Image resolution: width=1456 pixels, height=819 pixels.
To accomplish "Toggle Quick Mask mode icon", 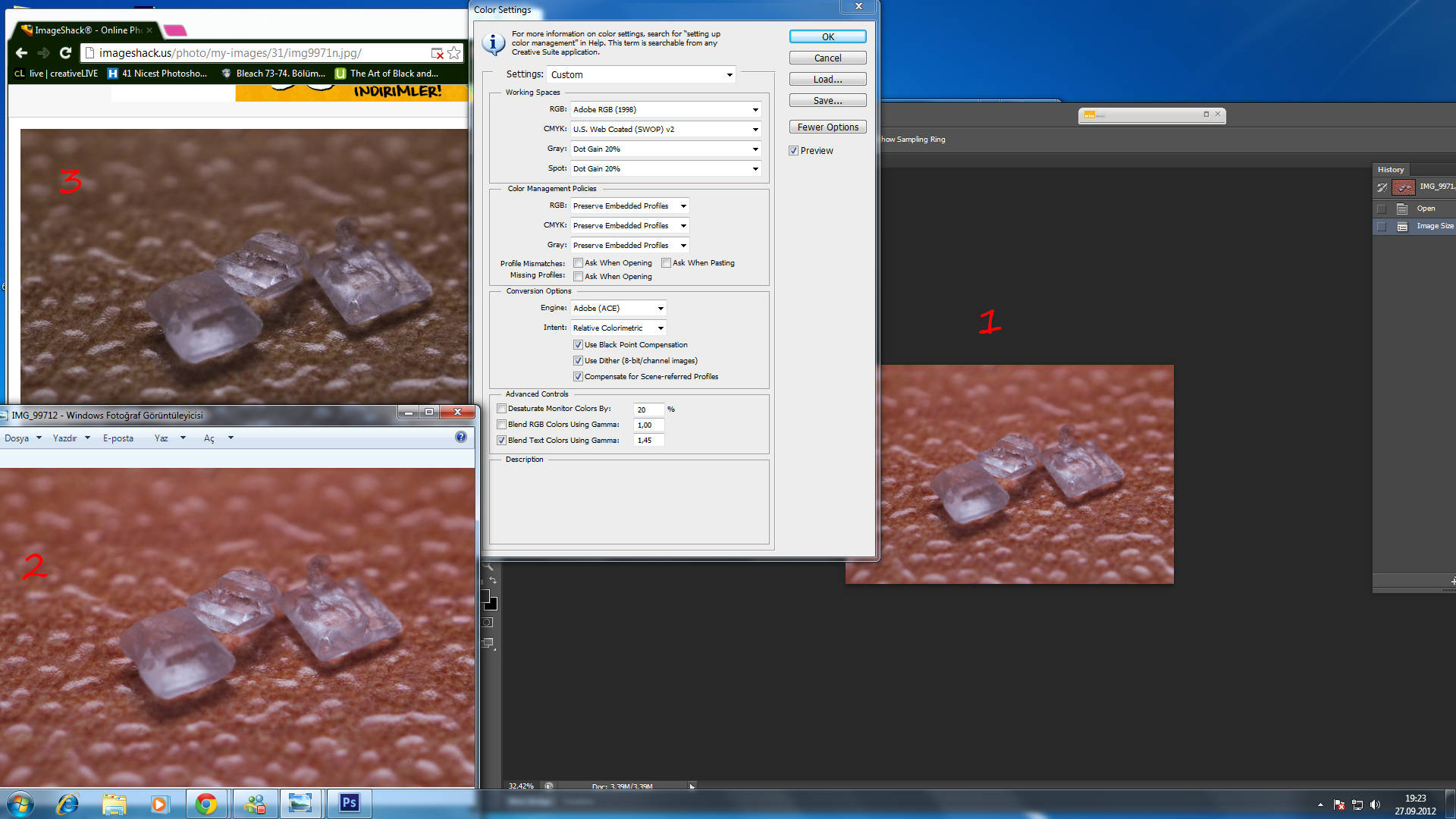I will (488, 623).
